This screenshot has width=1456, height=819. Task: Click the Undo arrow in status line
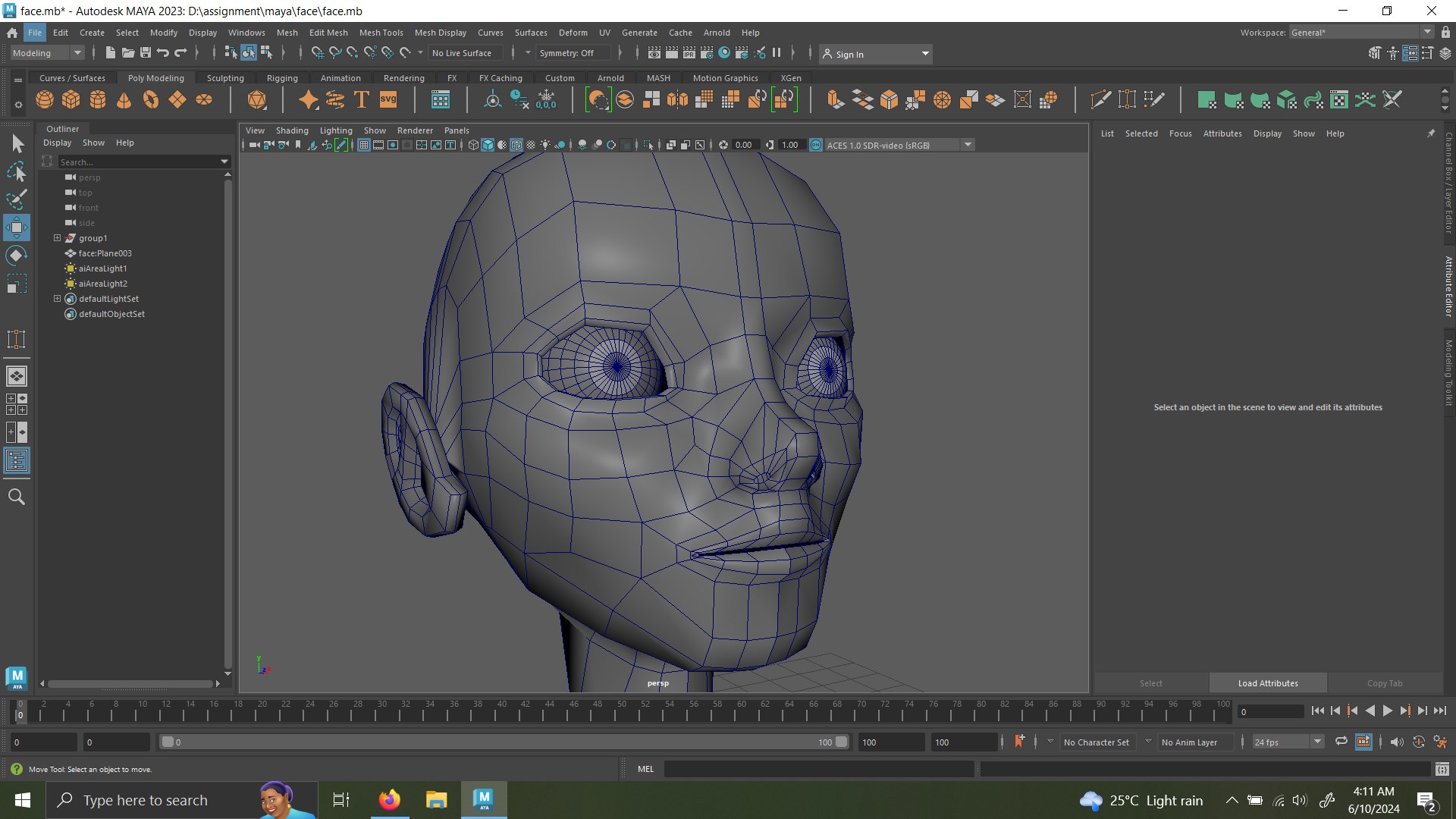(162, 53)
